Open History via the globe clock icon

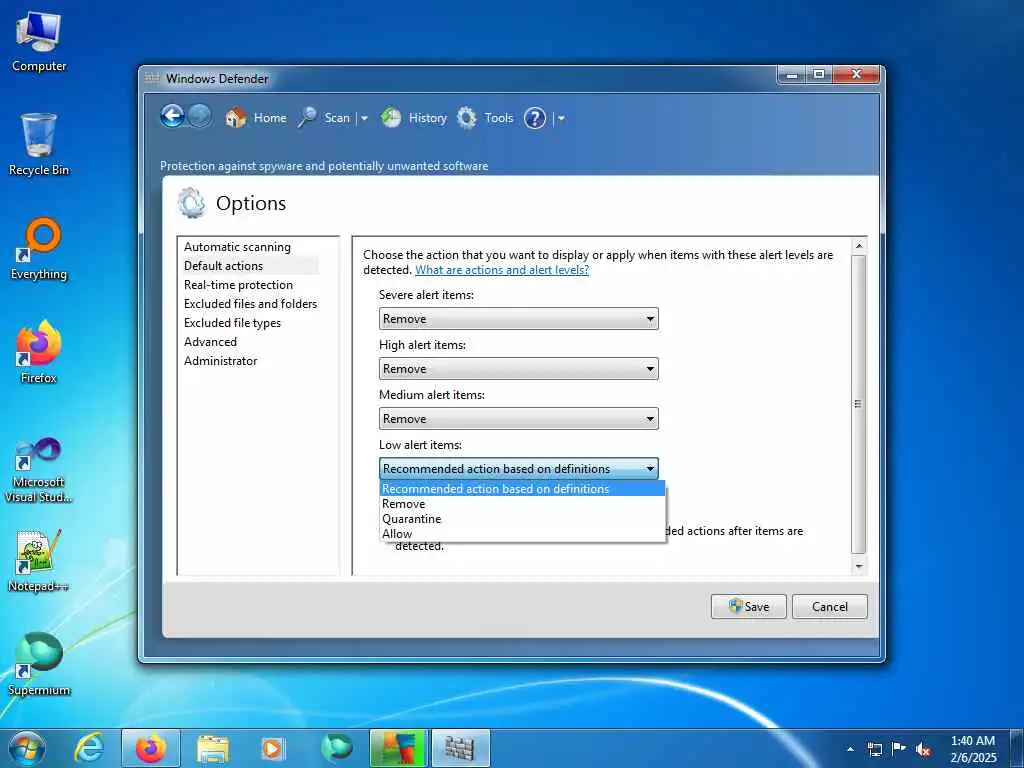point(391,118)
